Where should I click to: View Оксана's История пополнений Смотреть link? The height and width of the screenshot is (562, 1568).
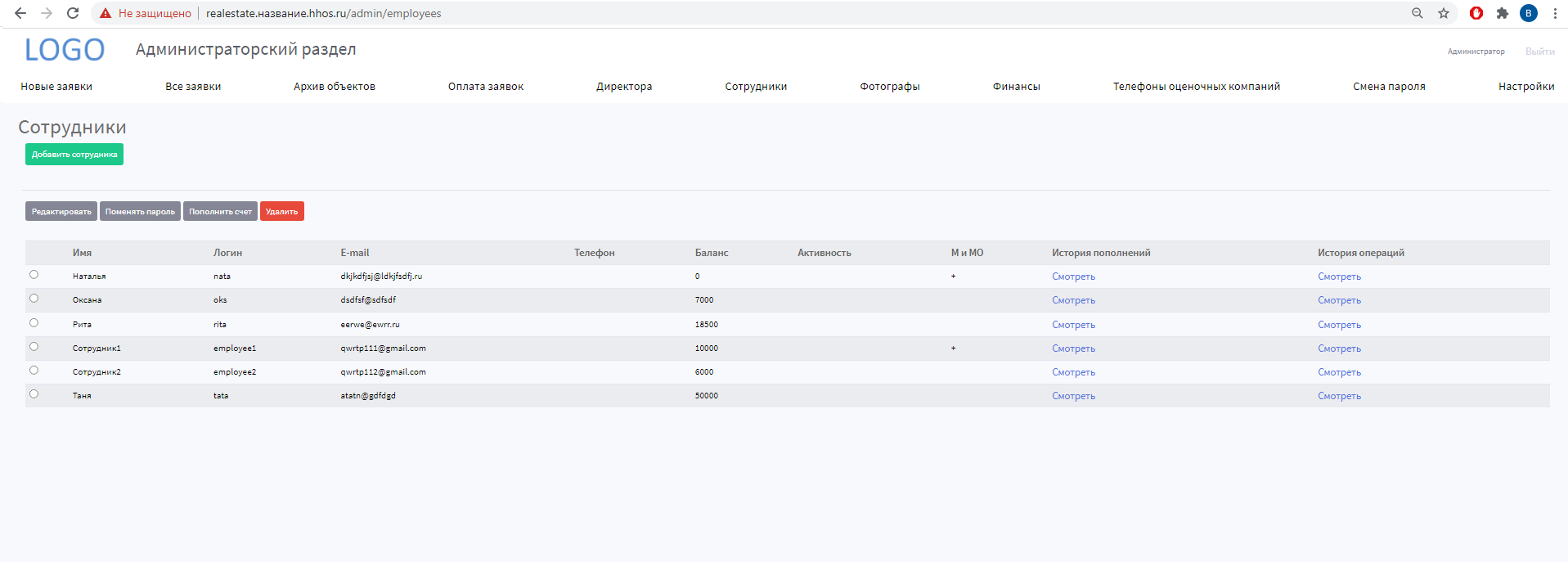click(x=1073, y=300)
